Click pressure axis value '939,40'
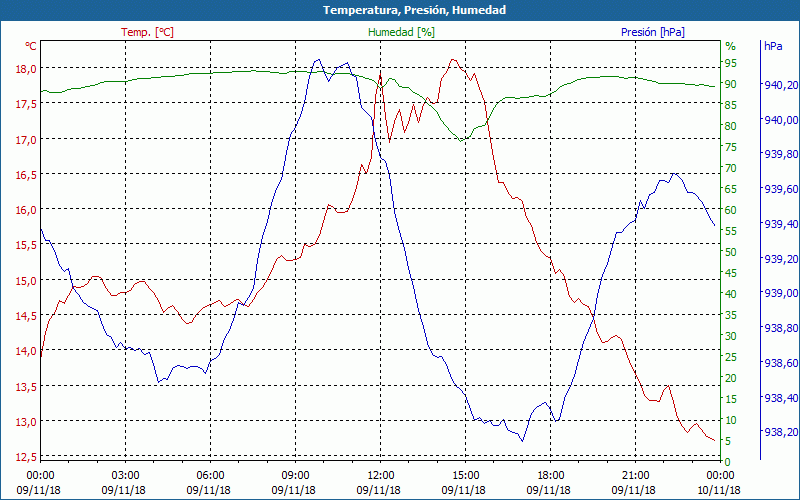 coord(781,223)
